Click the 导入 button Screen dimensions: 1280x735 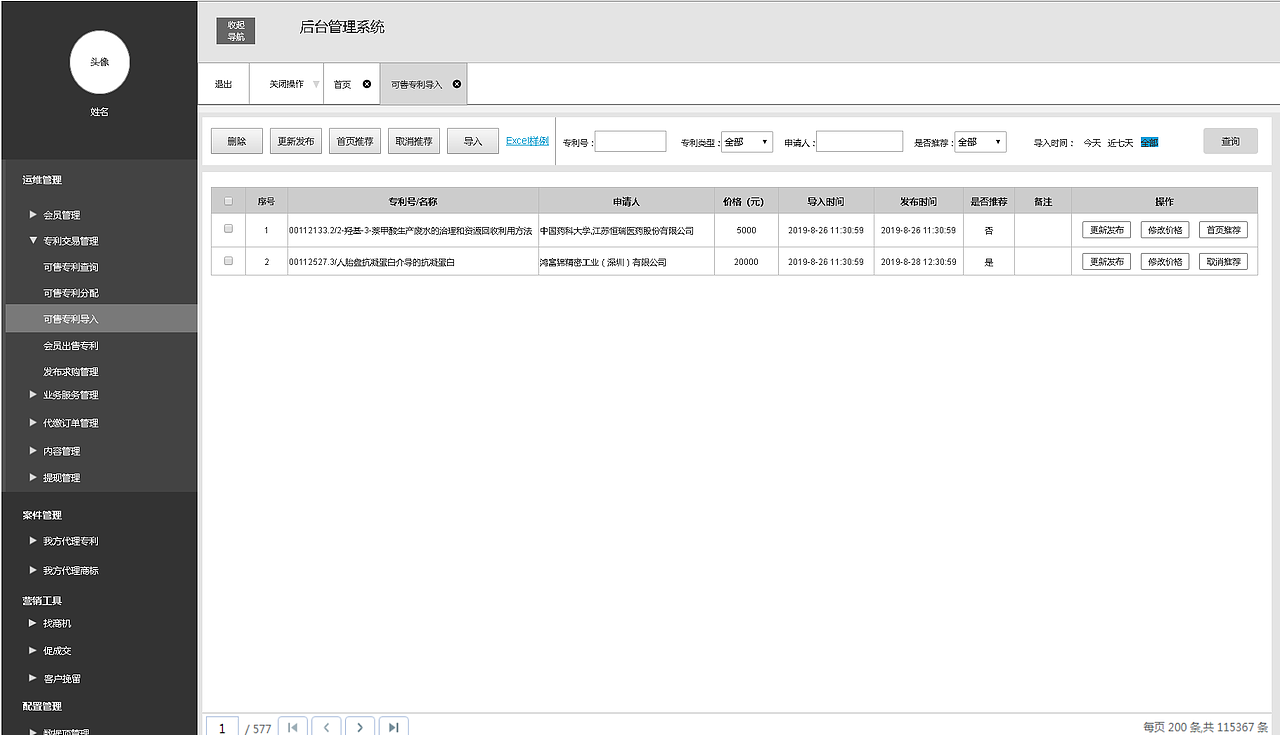click(473, 142)
